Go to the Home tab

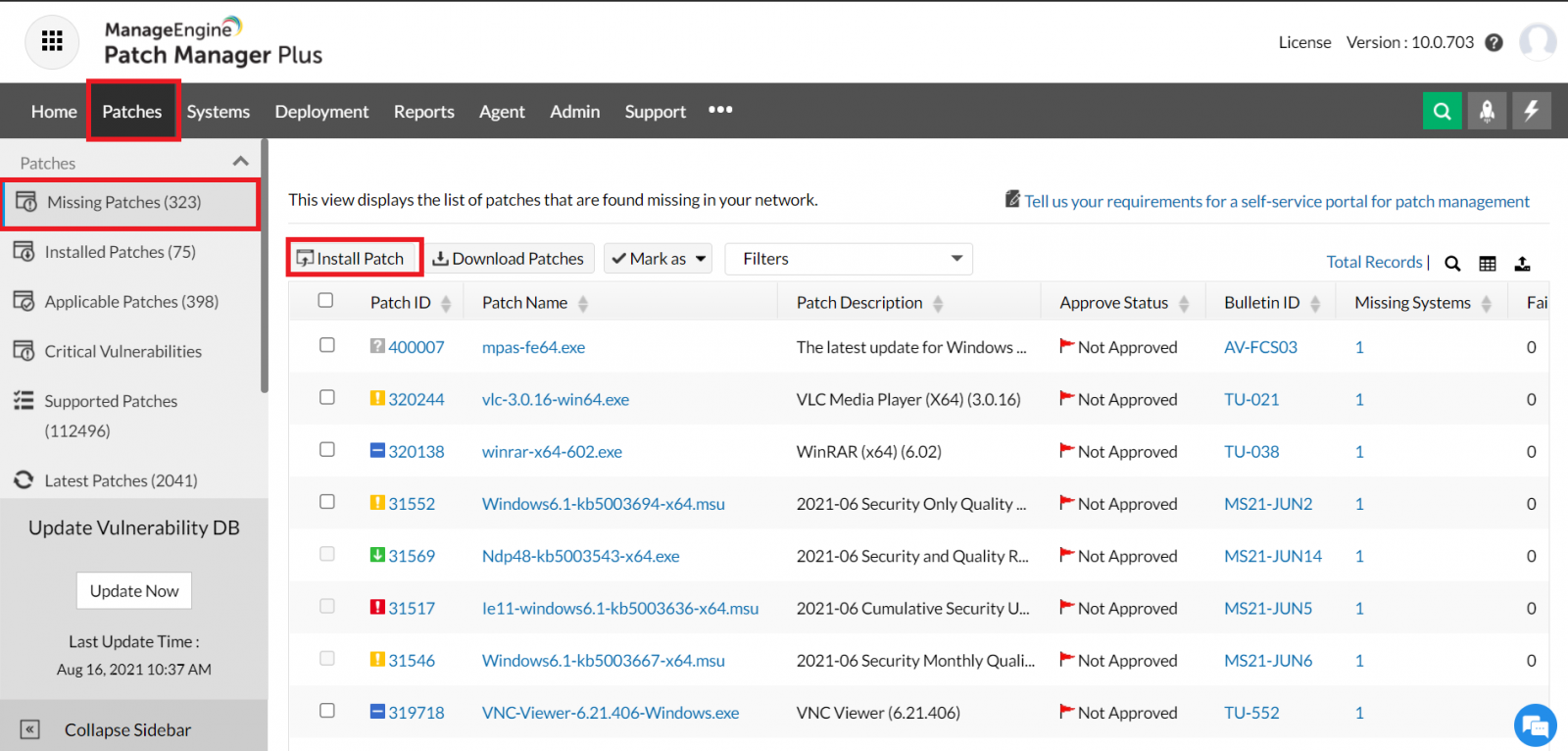[x=54, y=112]
